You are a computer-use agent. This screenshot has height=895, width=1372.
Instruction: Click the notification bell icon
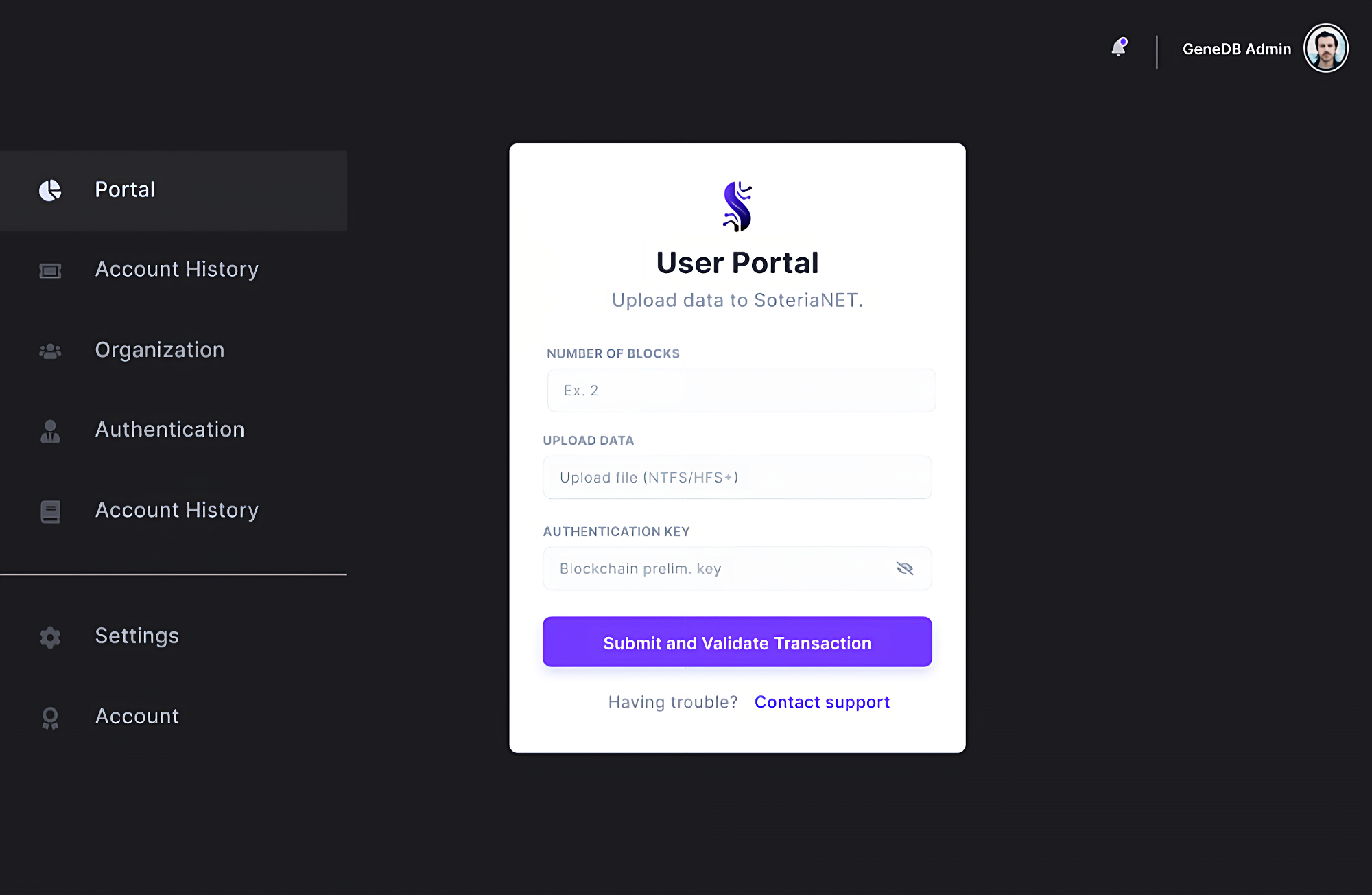1119,47
